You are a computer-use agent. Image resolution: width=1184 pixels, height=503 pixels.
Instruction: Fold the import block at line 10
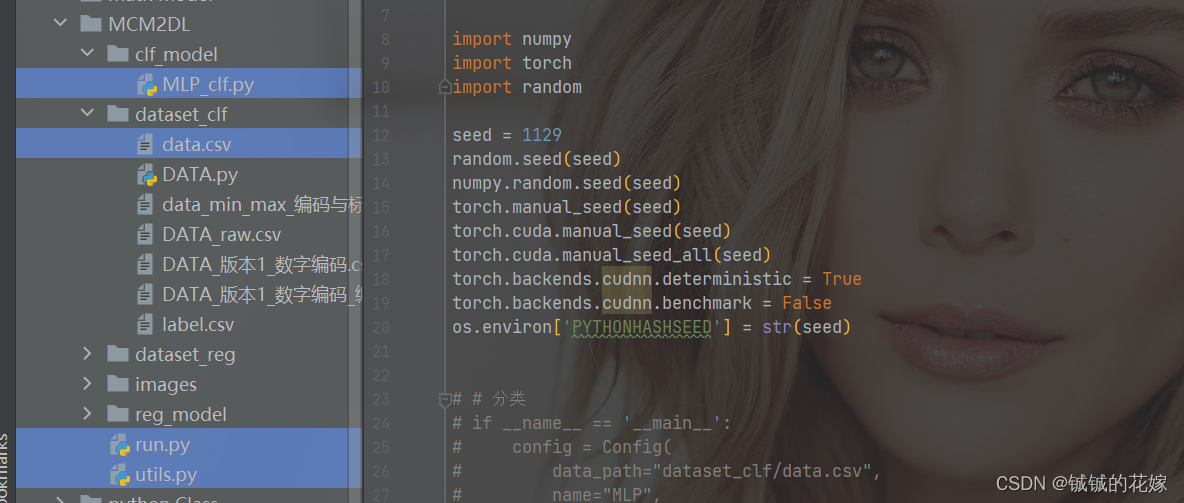[446, 87]
